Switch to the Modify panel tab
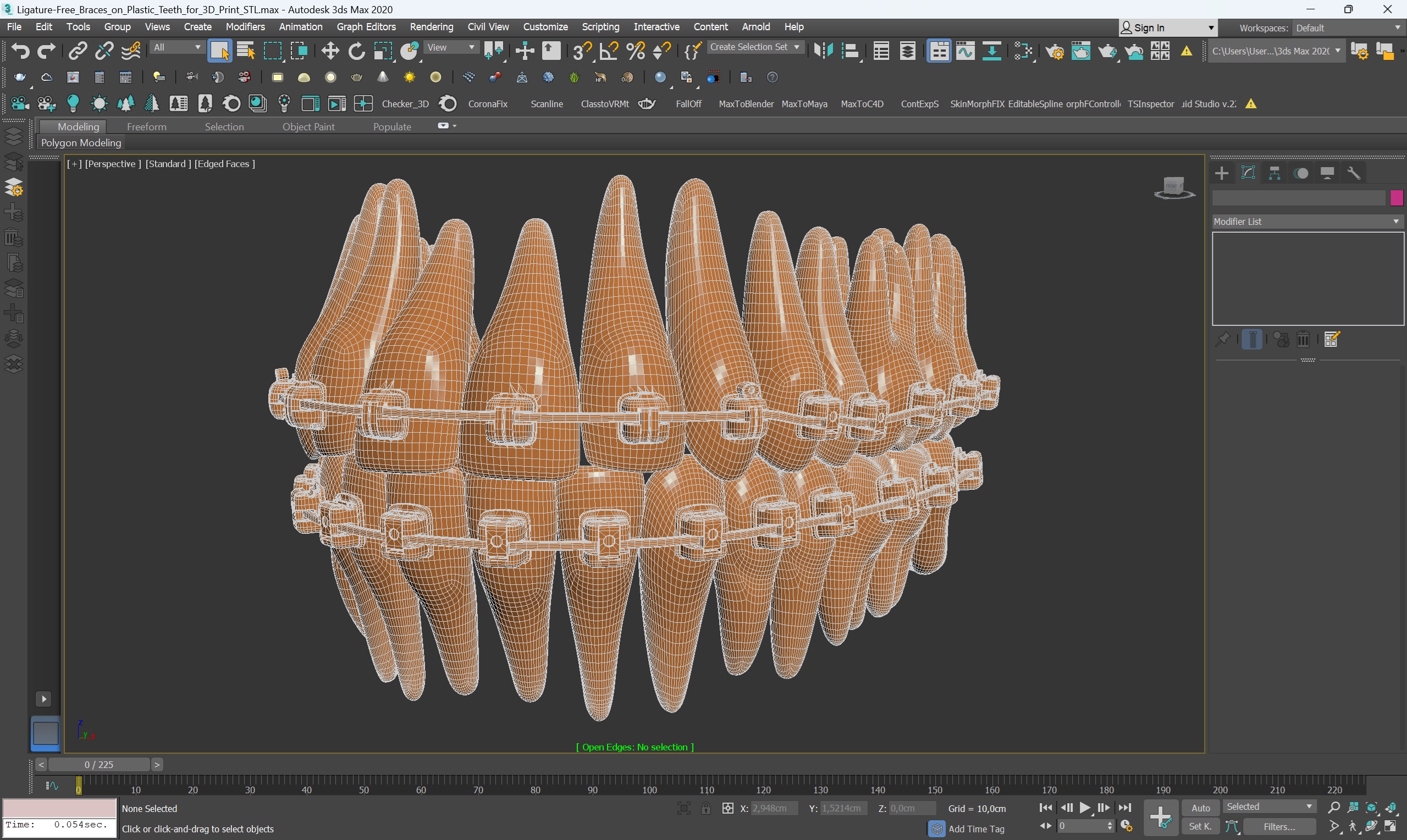The height and width of the screenshot is (840, 1407). [1248, 173]
